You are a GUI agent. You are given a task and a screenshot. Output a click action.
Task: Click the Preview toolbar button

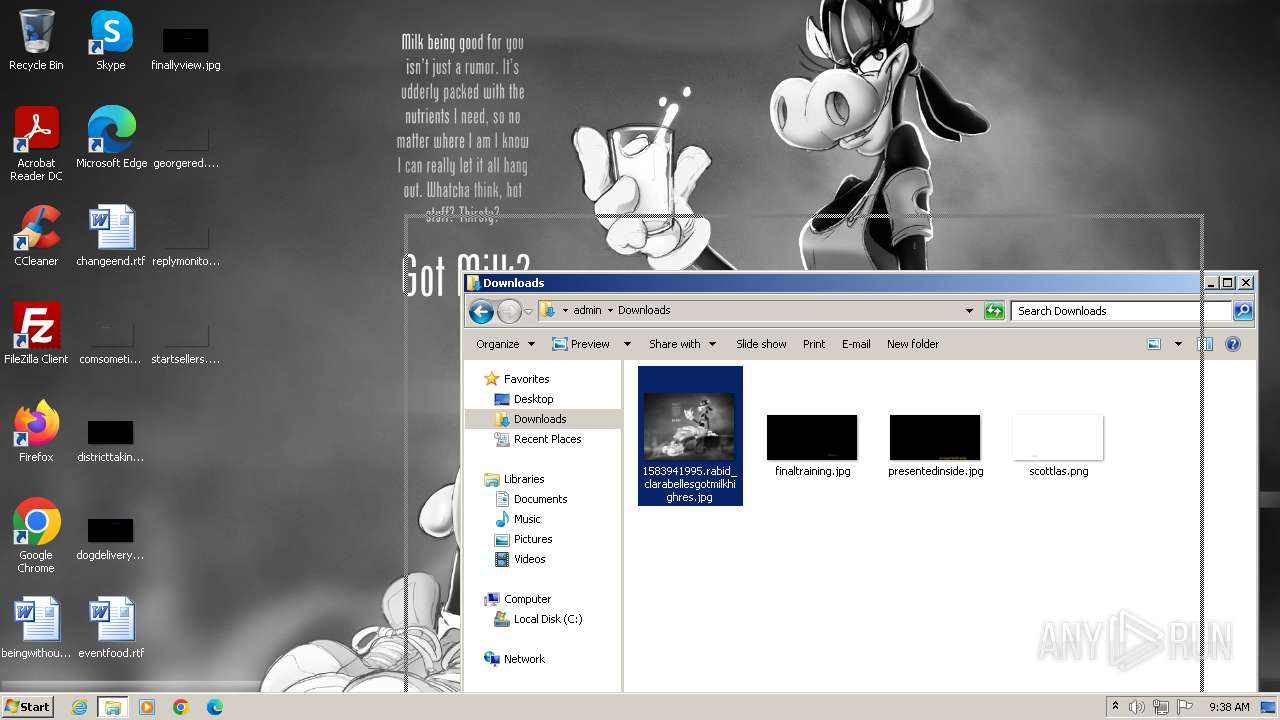[581, 344]
